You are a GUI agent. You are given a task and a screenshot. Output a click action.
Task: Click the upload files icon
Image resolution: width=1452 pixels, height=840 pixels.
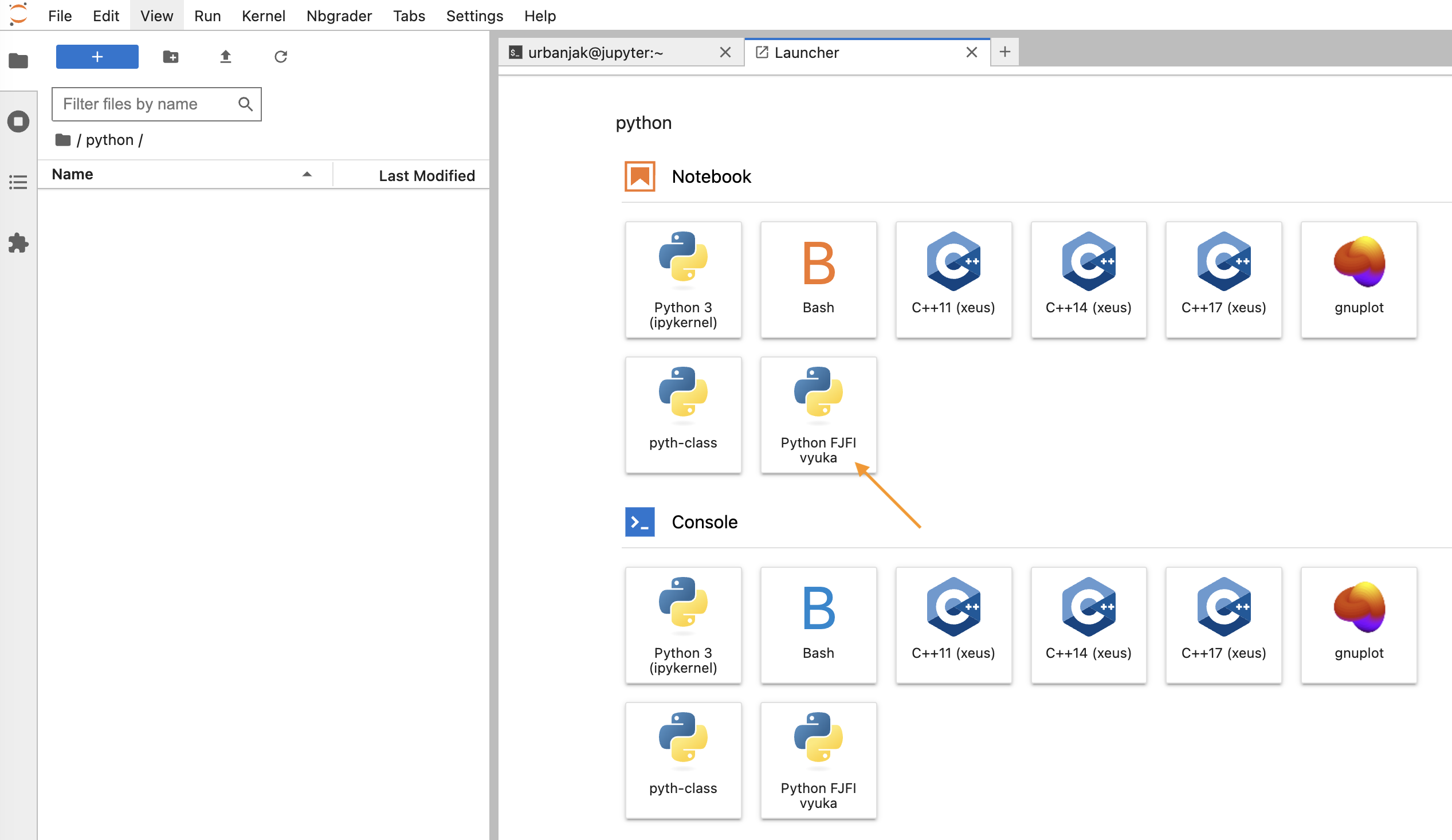click(225, 57)
